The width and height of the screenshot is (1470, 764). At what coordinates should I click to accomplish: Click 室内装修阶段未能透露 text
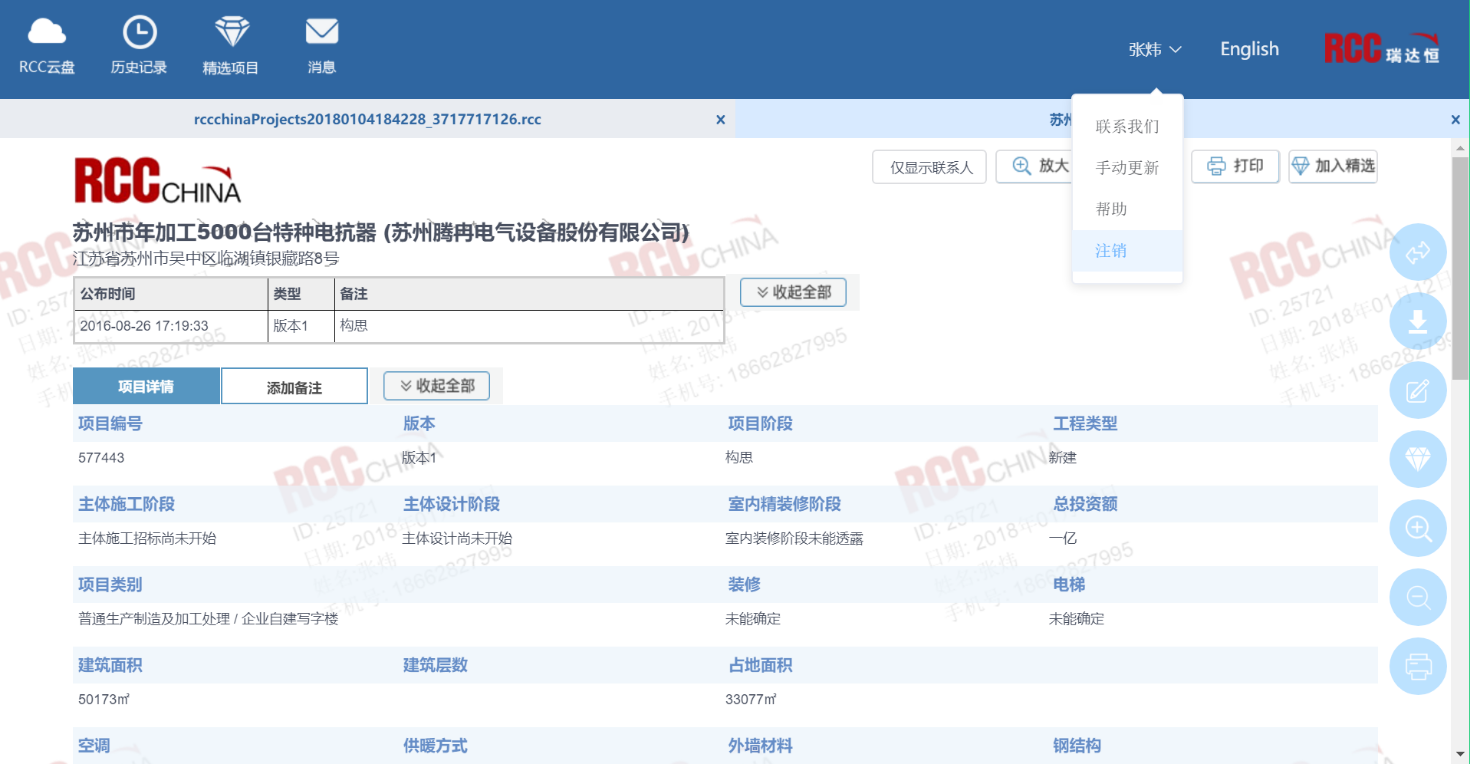794,538
